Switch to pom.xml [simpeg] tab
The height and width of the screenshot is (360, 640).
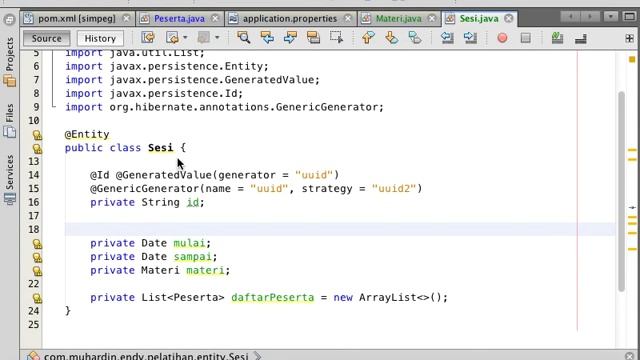pos(77,19)
